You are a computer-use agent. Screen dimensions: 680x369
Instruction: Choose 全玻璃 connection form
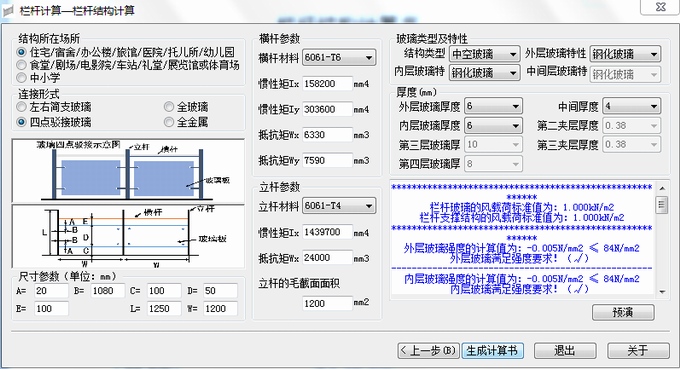tap(169, 107)
